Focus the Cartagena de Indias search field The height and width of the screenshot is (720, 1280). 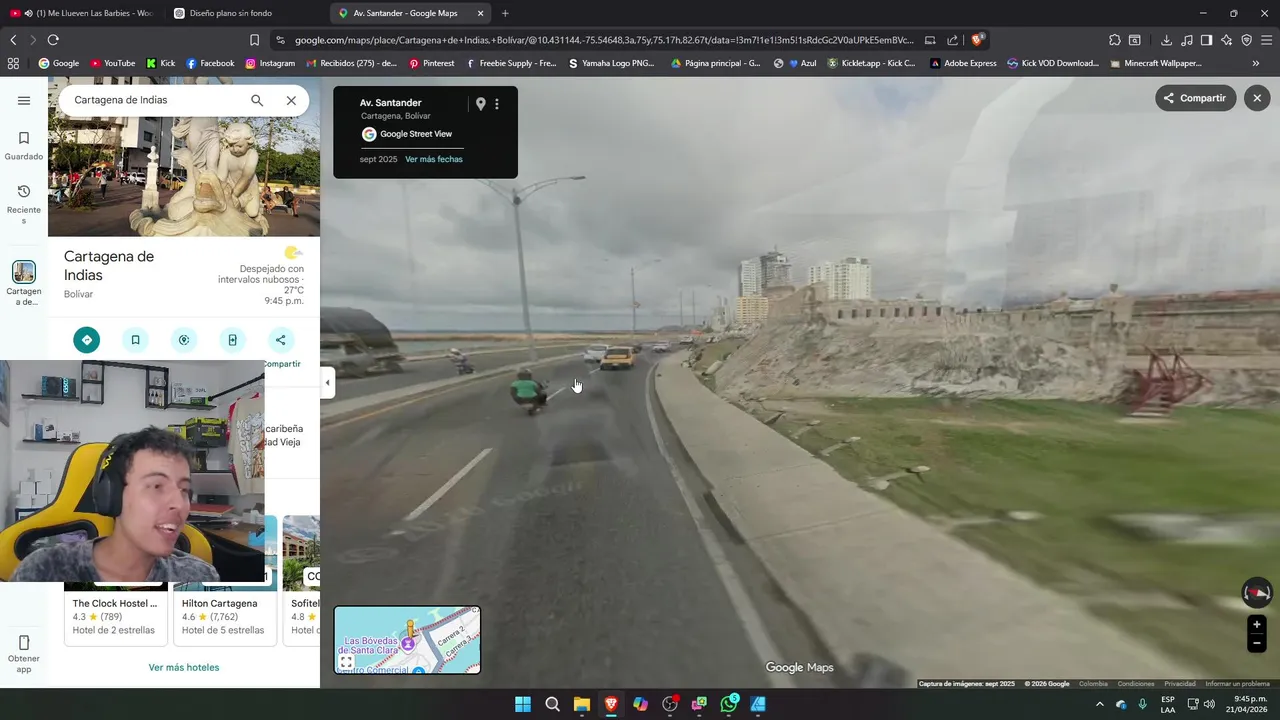(x=155, y=100)
